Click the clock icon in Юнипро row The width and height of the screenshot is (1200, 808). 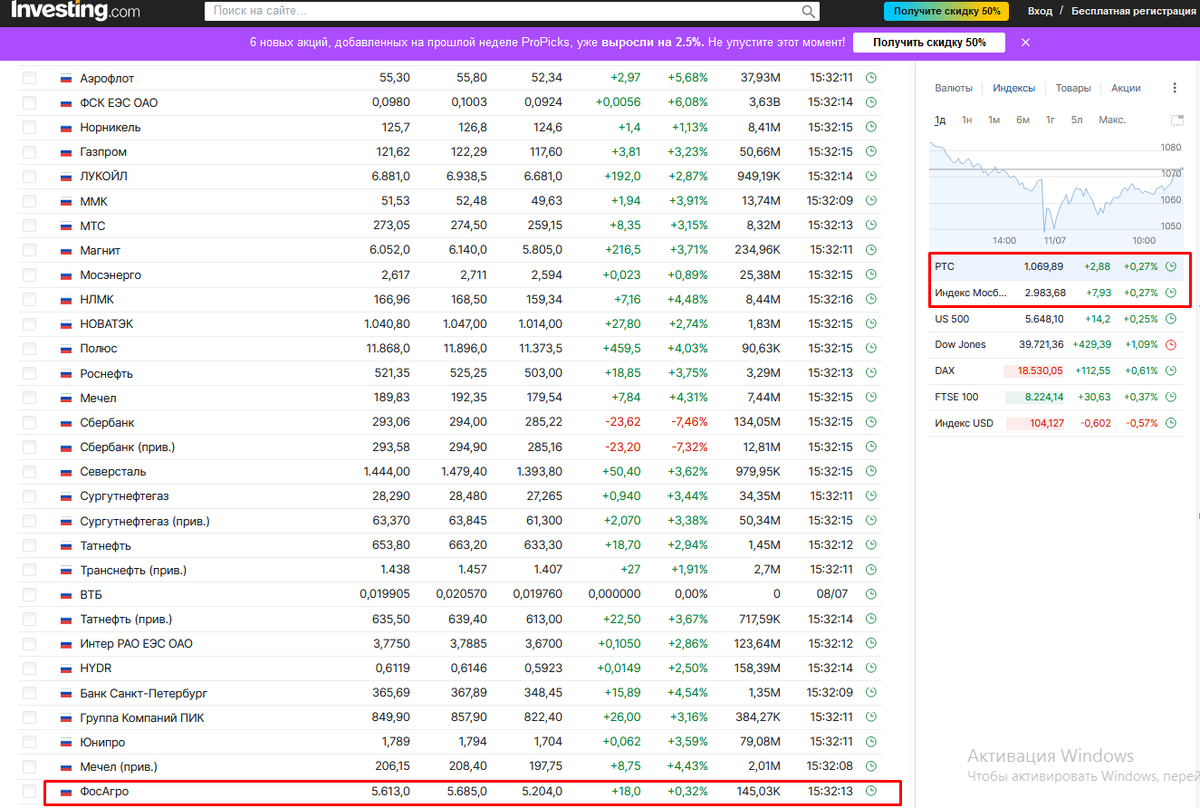[870, 743]
